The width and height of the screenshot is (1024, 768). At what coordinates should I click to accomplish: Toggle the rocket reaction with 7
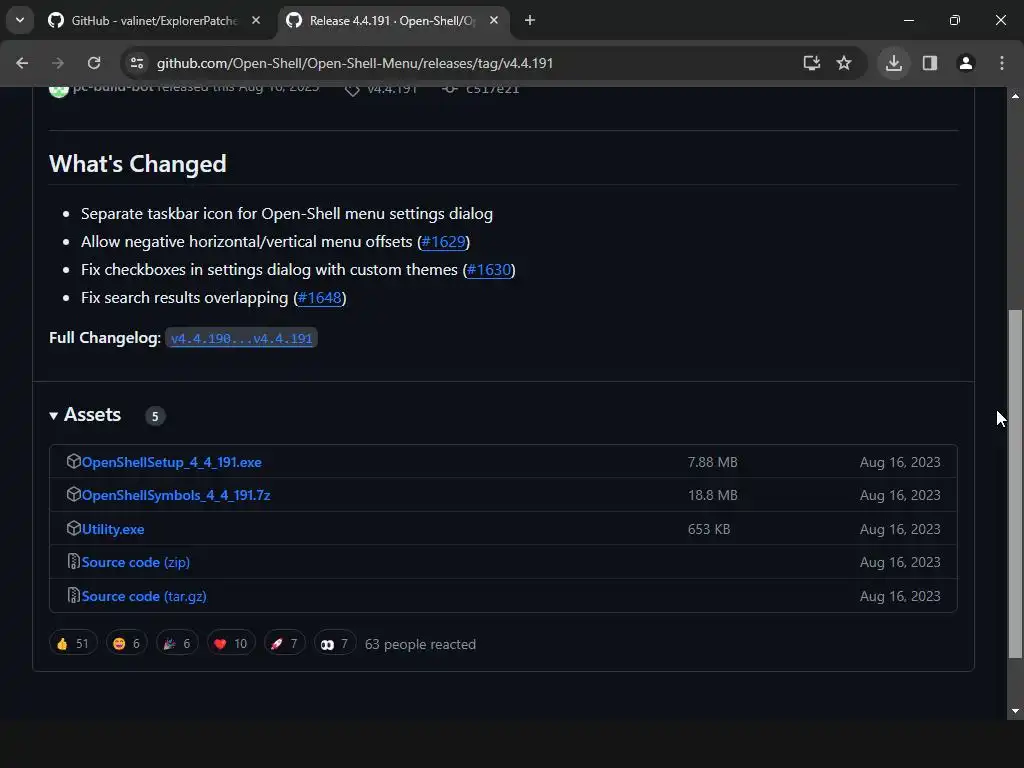(285, 644)
